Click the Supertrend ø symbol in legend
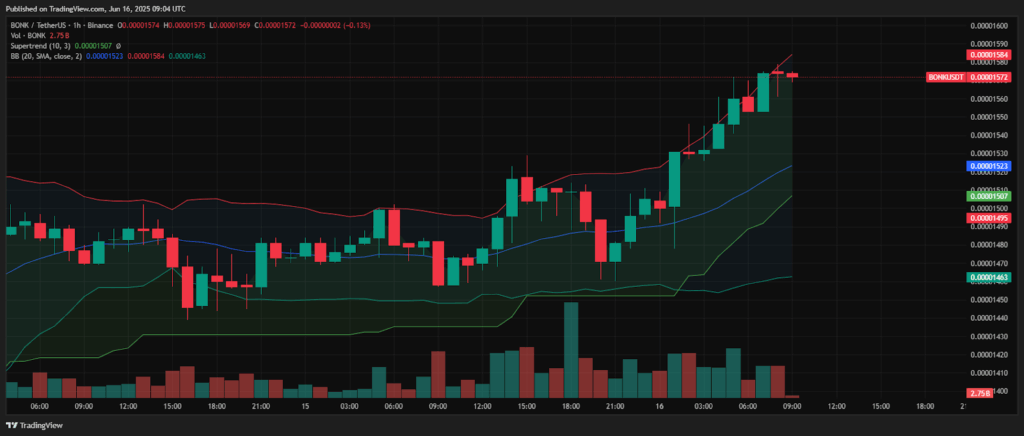Viewport: 1024px width, 436px height. 118,46
